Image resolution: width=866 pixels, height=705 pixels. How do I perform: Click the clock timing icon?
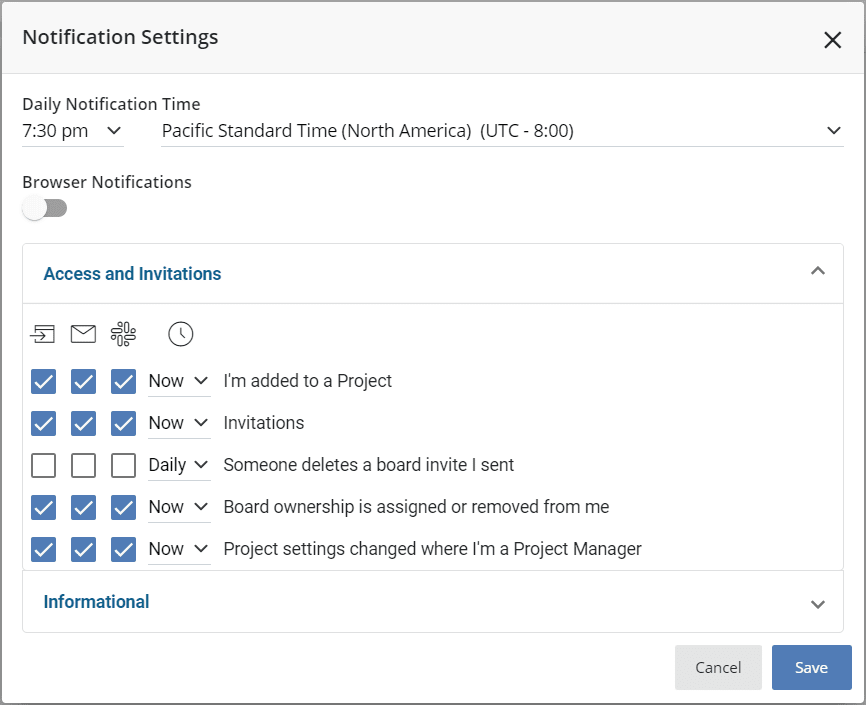180,333
